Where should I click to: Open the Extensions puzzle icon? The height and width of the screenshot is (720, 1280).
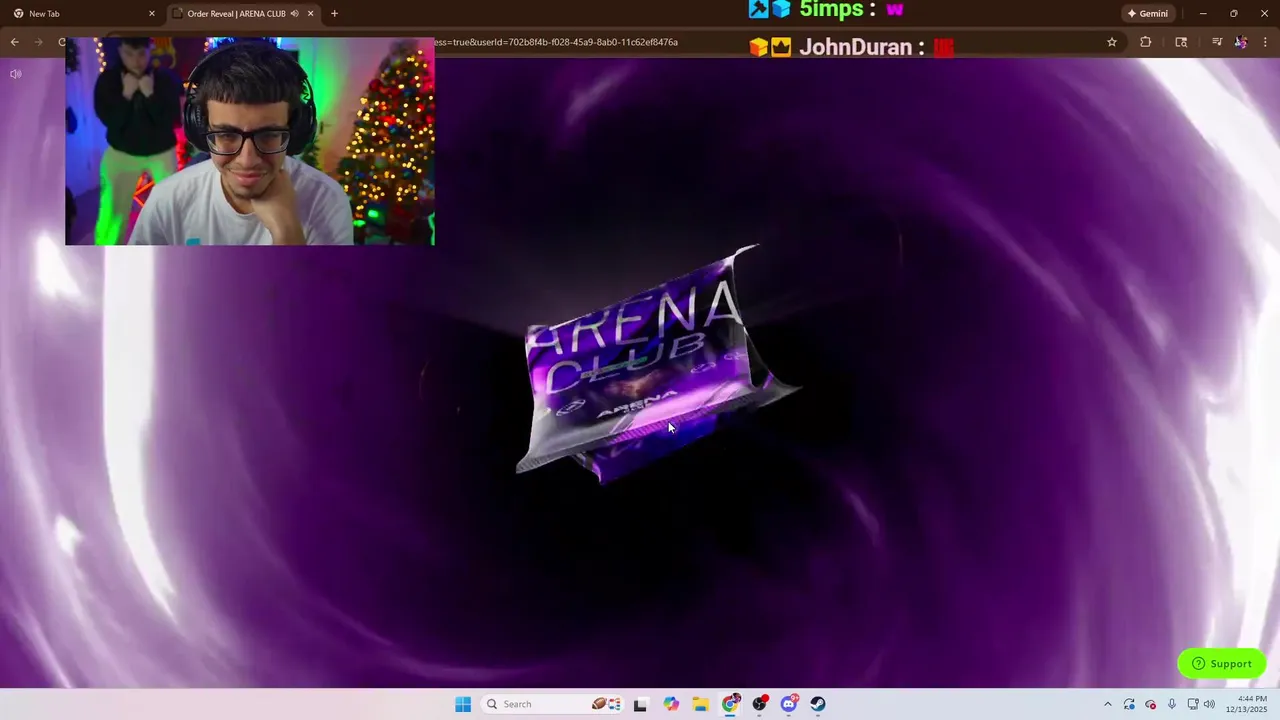[x=1146, y=42]
